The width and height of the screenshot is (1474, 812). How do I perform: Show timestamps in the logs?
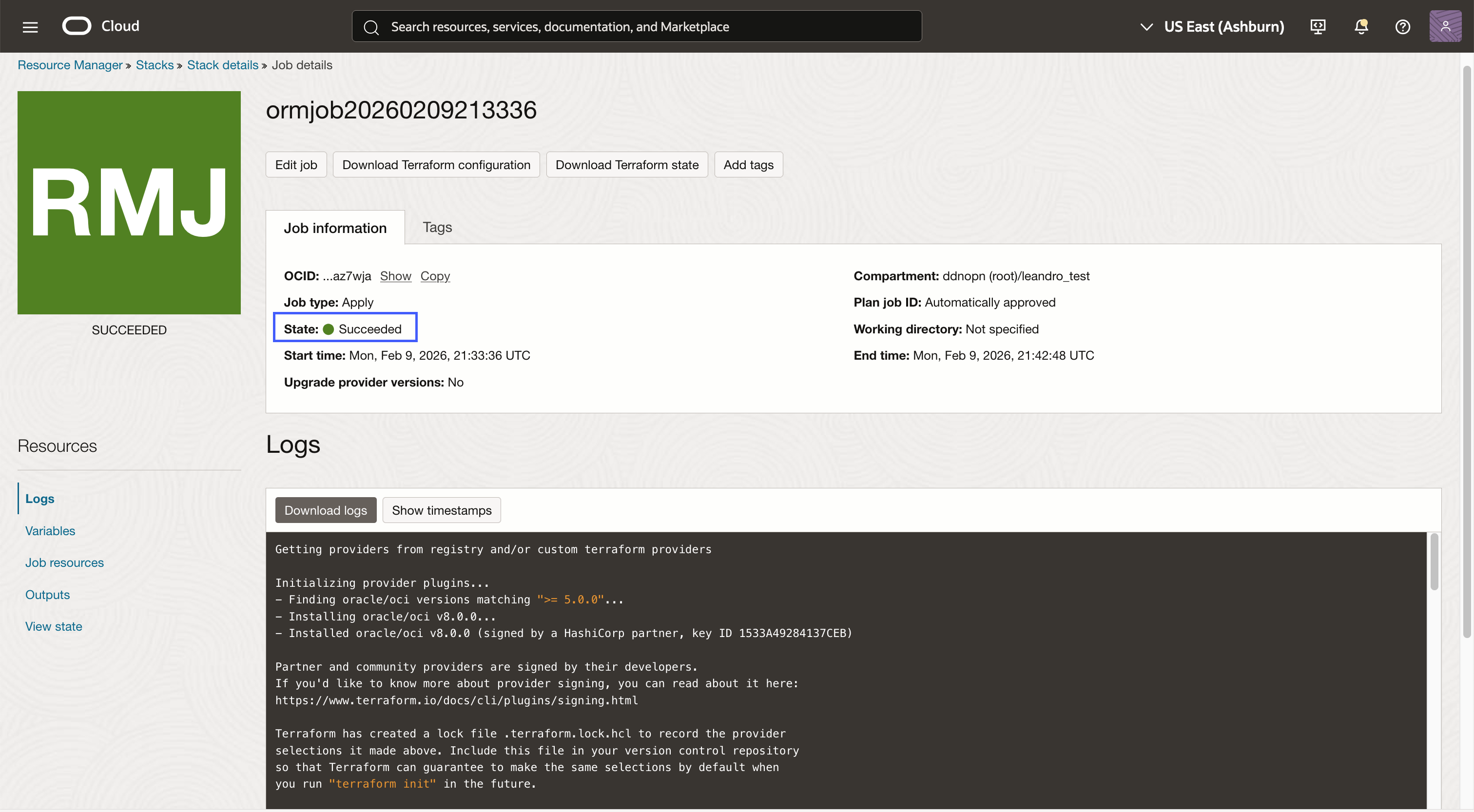[x=441, y=510]
